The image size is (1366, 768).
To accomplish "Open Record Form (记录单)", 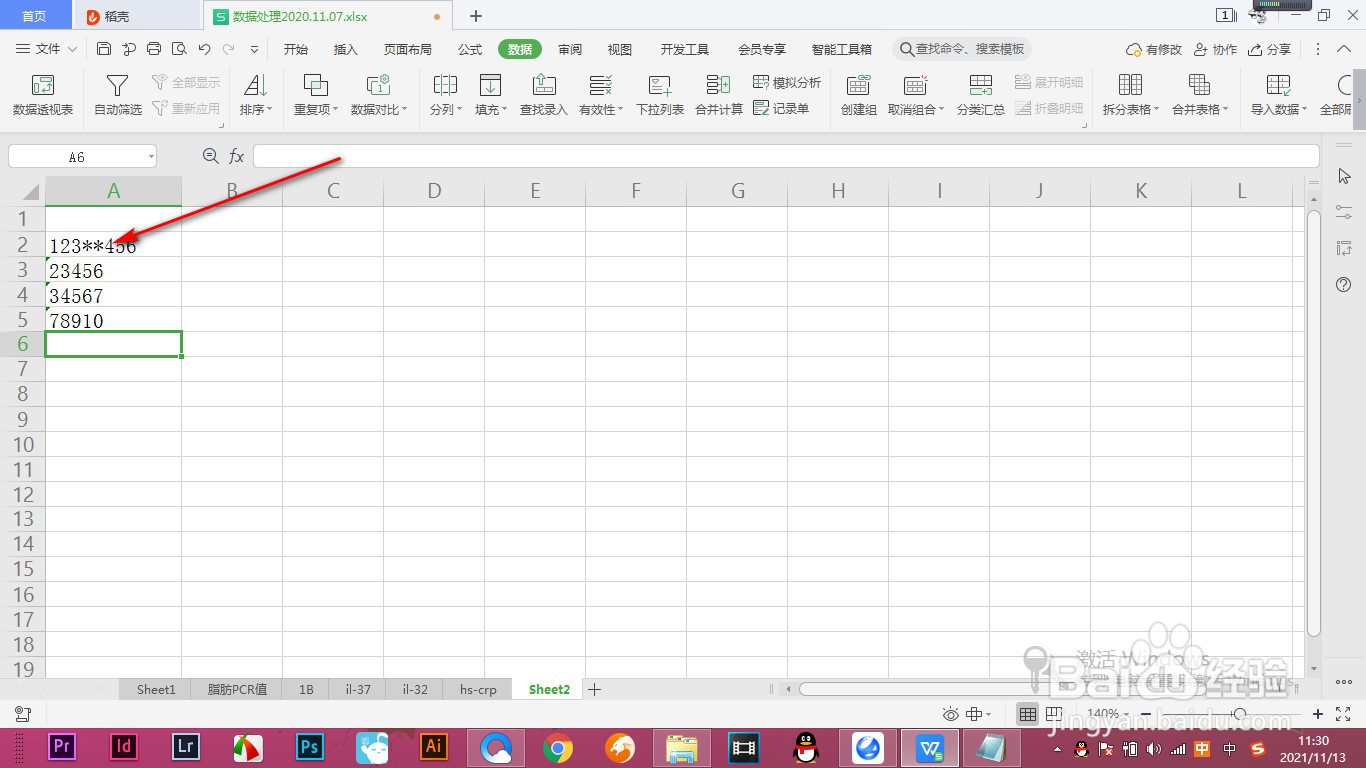I will tap(781, 108).
